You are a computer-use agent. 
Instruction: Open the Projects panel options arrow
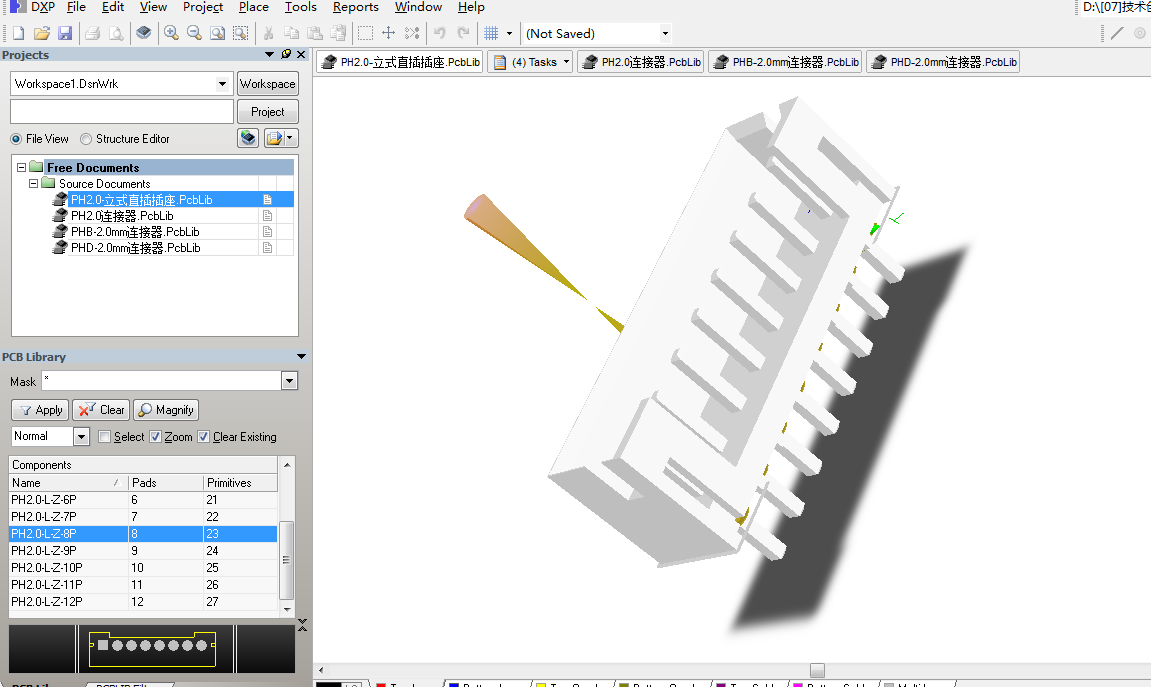point(269,54)
